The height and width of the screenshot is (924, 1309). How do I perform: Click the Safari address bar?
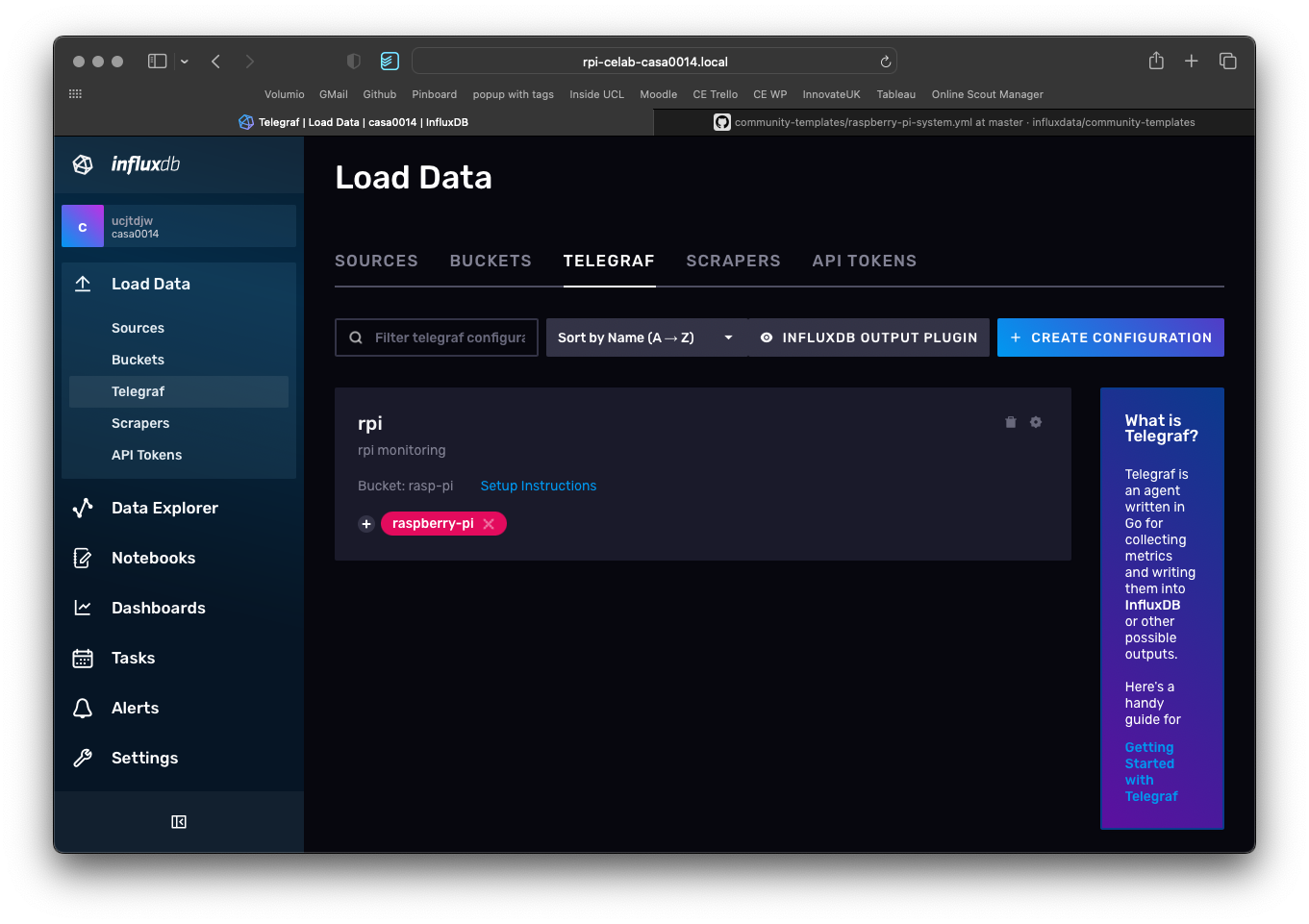tap(654, 62)
